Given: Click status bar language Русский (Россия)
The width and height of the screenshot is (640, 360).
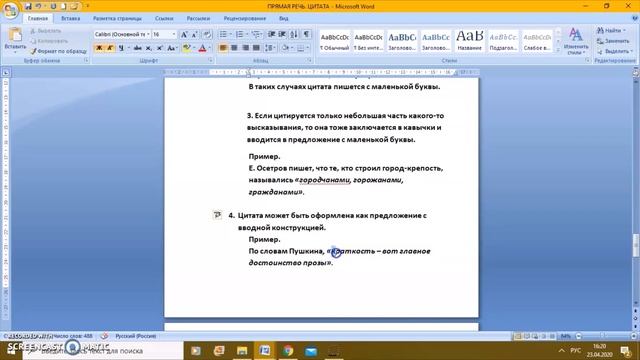Looking at the screenshot, I should 136,336.
